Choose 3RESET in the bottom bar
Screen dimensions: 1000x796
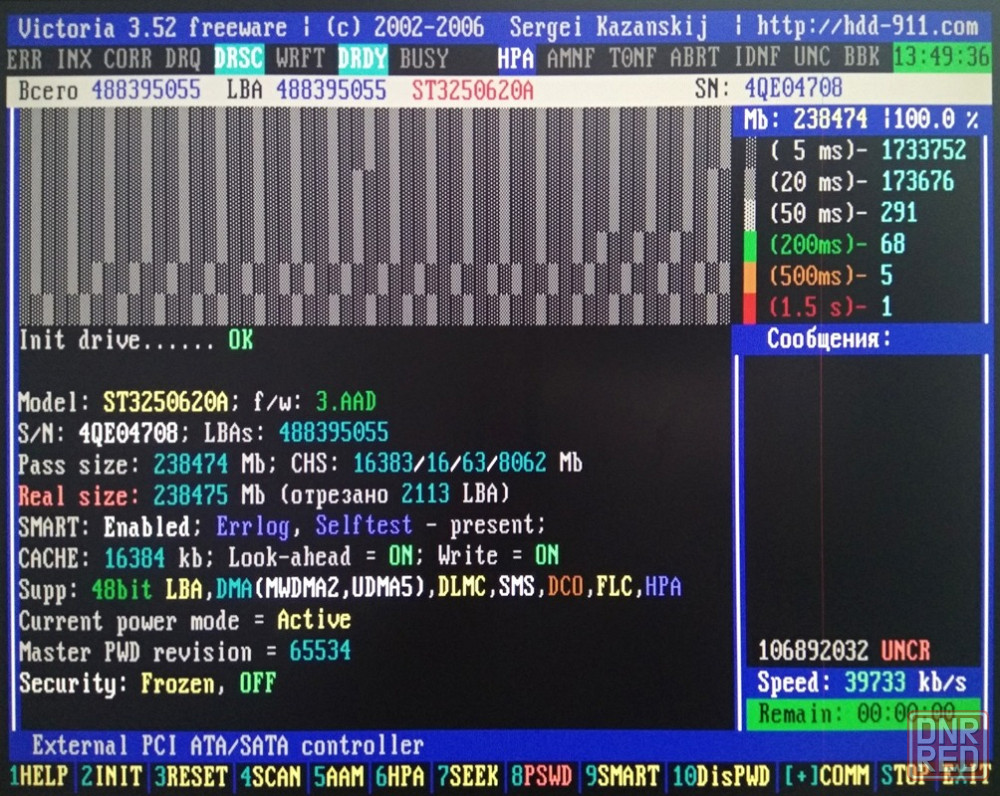[191, 776]
